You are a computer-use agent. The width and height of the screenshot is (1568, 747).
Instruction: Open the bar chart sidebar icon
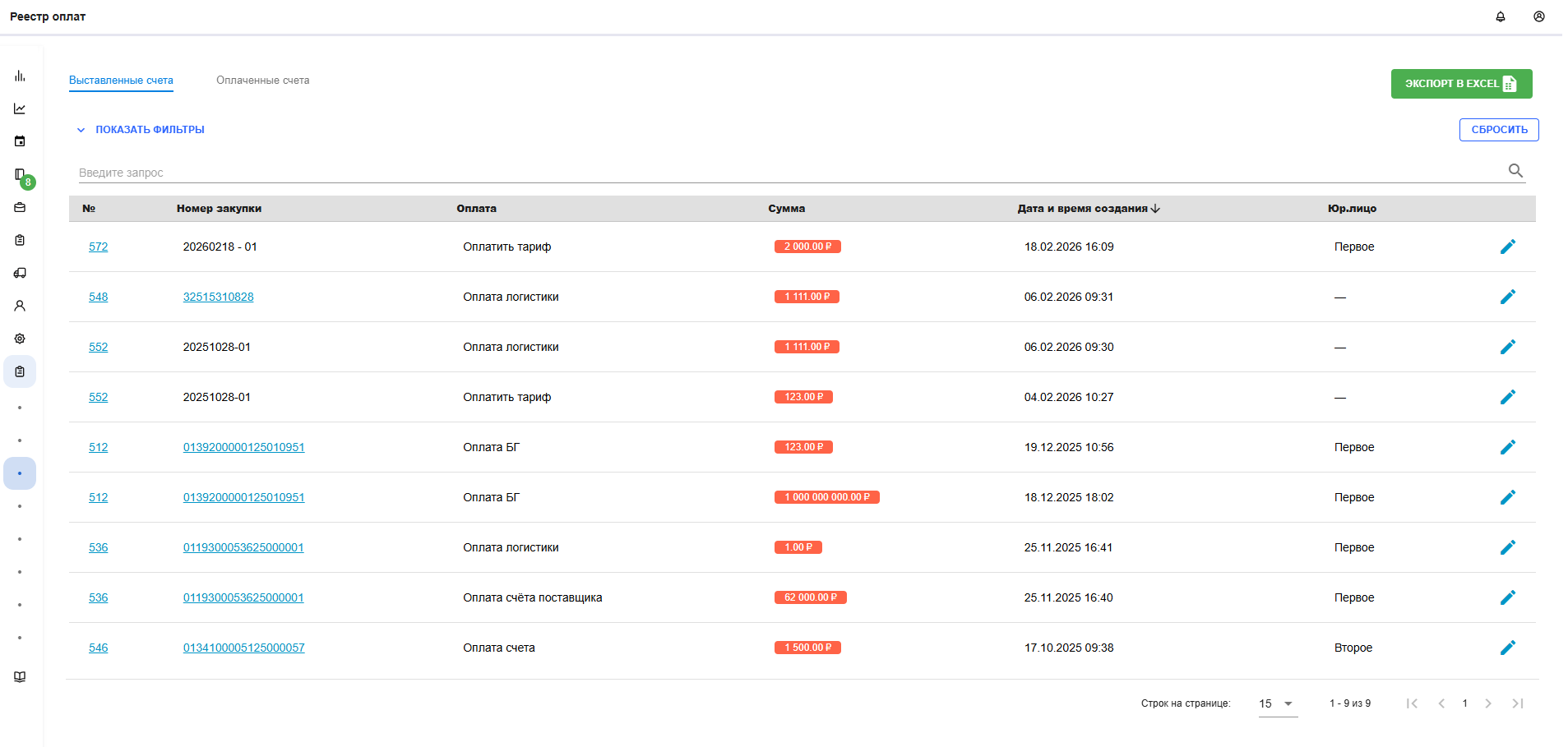(x=20, y=76)
